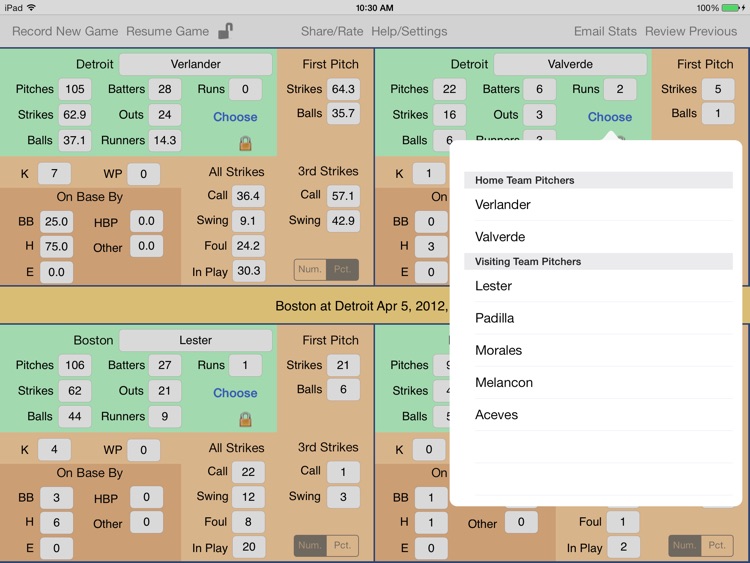Tap Lester's Runners value 9

165,416
